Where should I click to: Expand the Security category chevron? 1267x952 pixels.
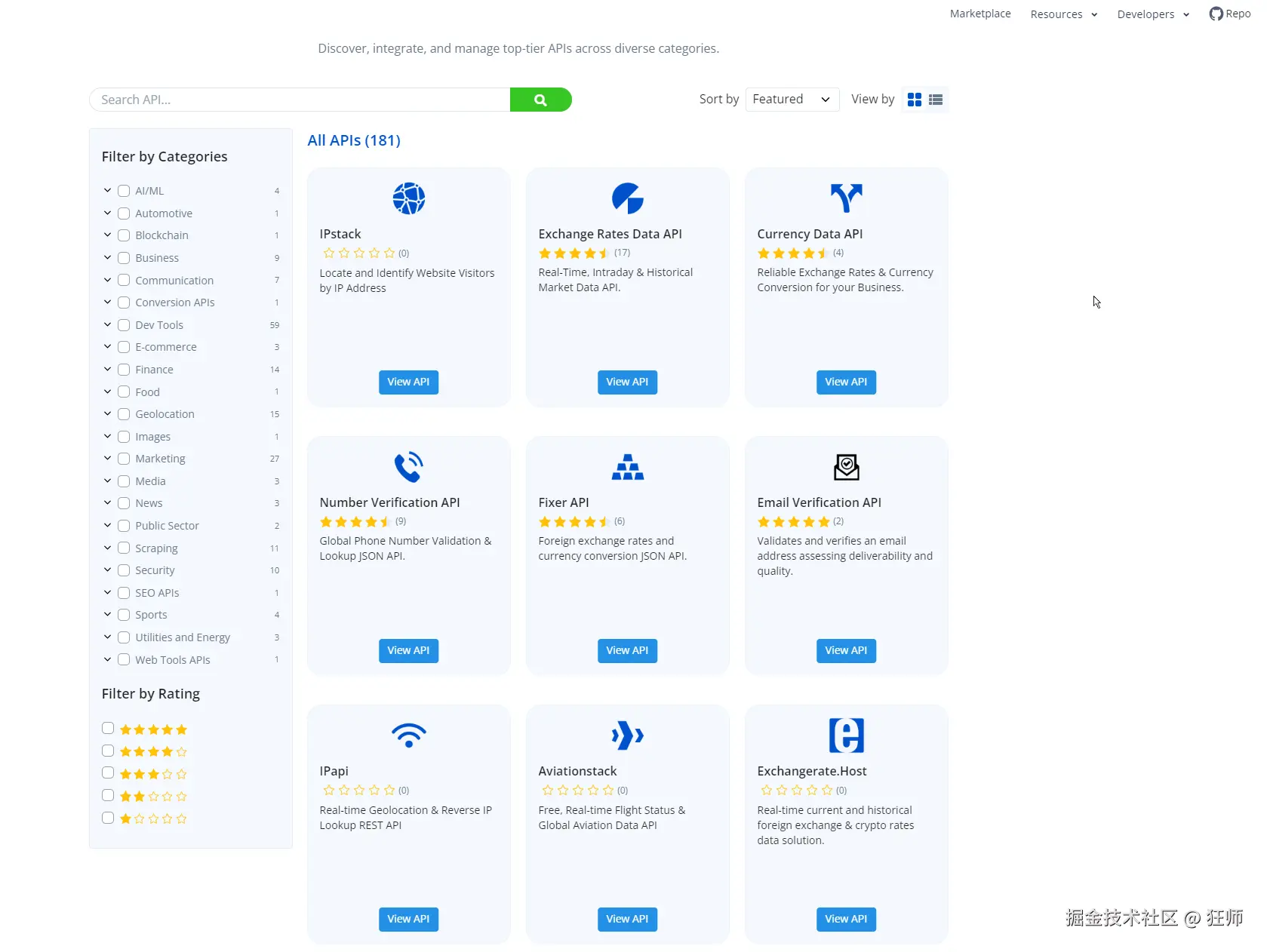pos(107,570)
